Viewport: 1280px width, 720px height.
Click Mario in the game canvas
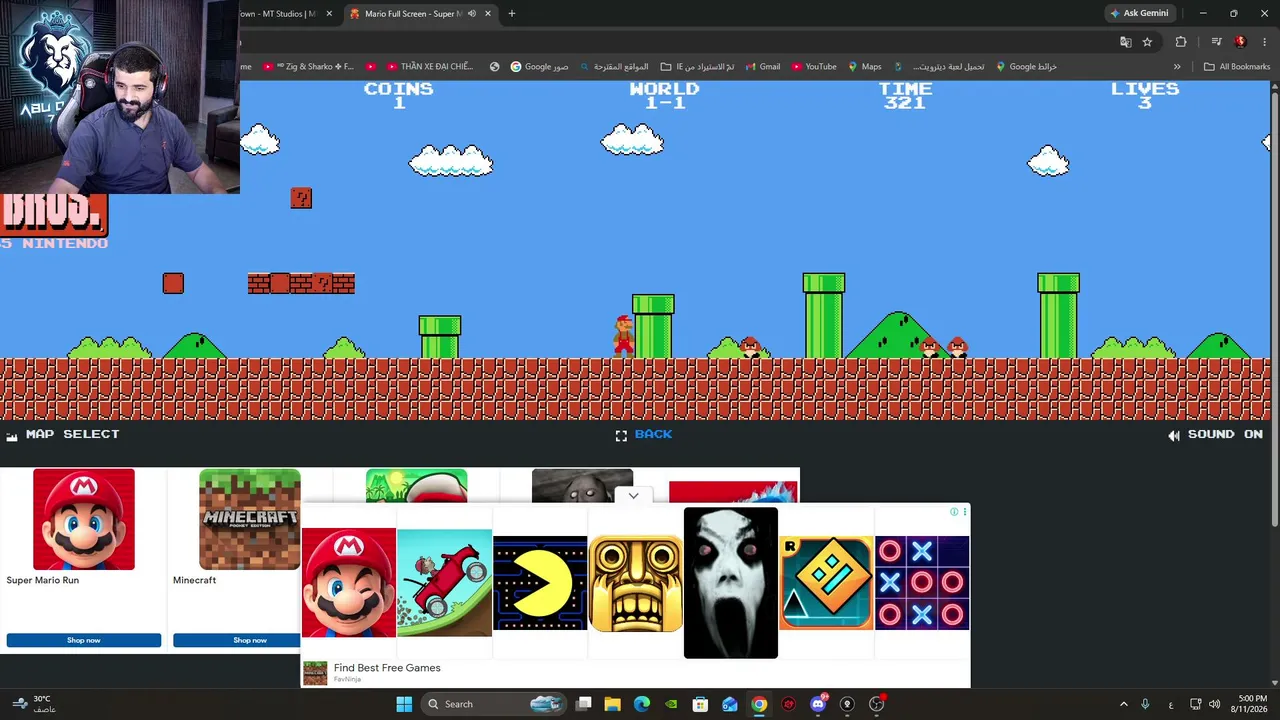point(623,336)
